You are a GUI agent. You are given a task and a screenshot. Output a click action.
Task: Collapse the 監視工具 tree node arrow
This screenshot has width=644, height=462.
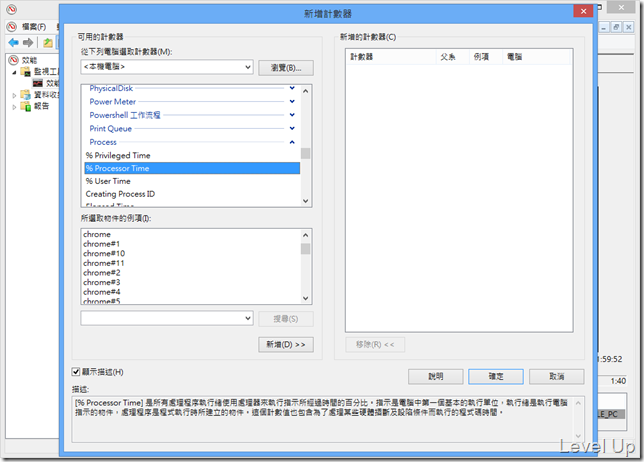click(x=14, y=72)
